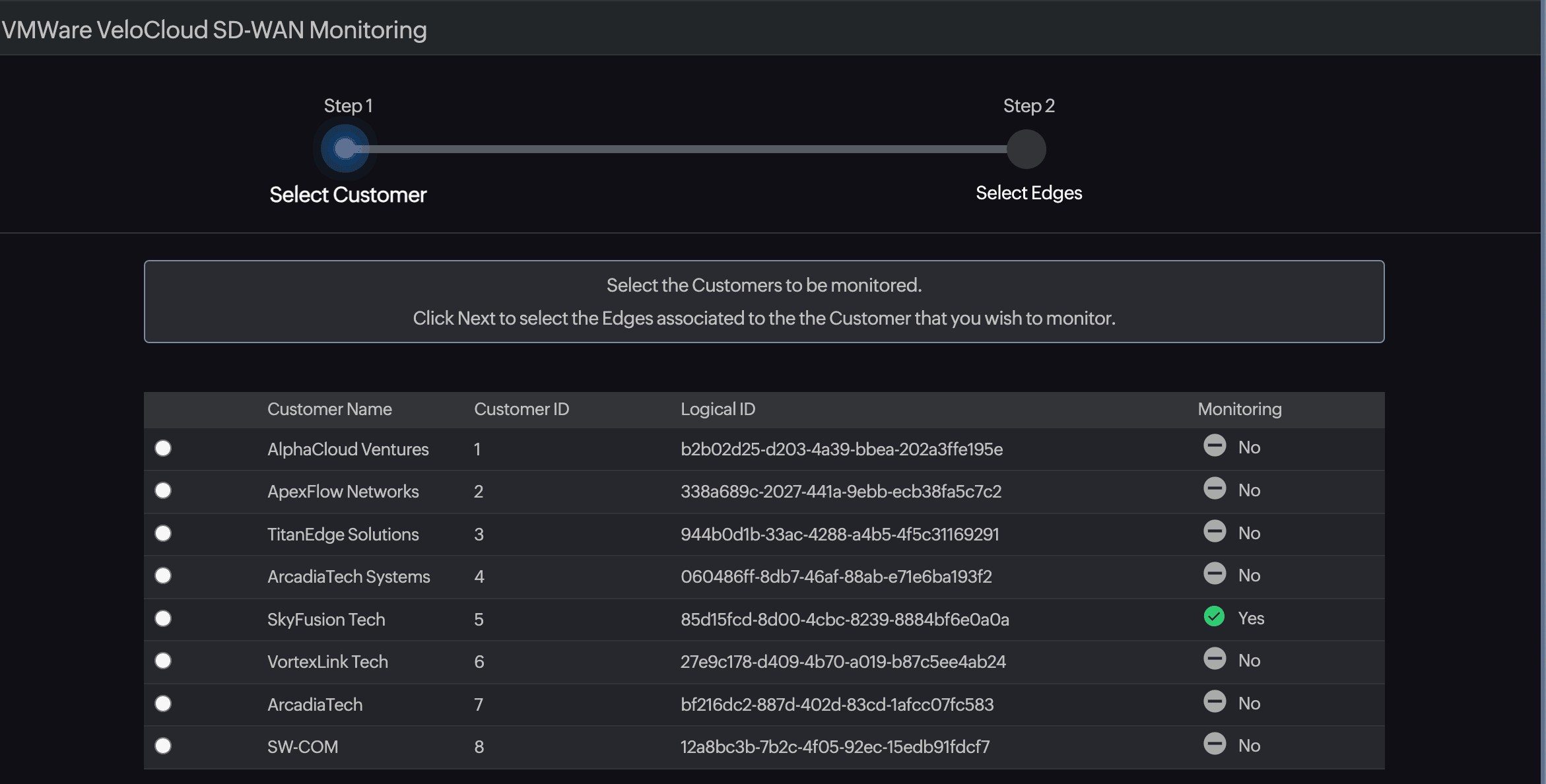The height and width of the screenshot is (784, 1546).
Task: Click the Select Customer label
Action: tap(348, 194)
